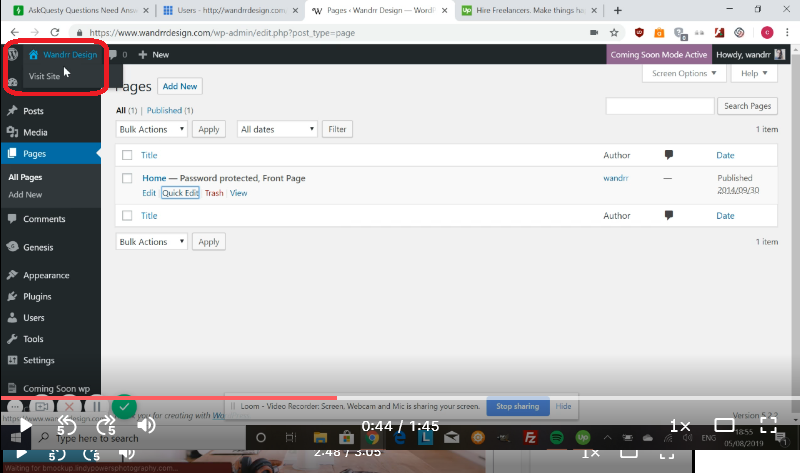Viewport: 800px width, 473px height.
Task: Click Add New button beside Pages heading
Action: coord(180,86)
